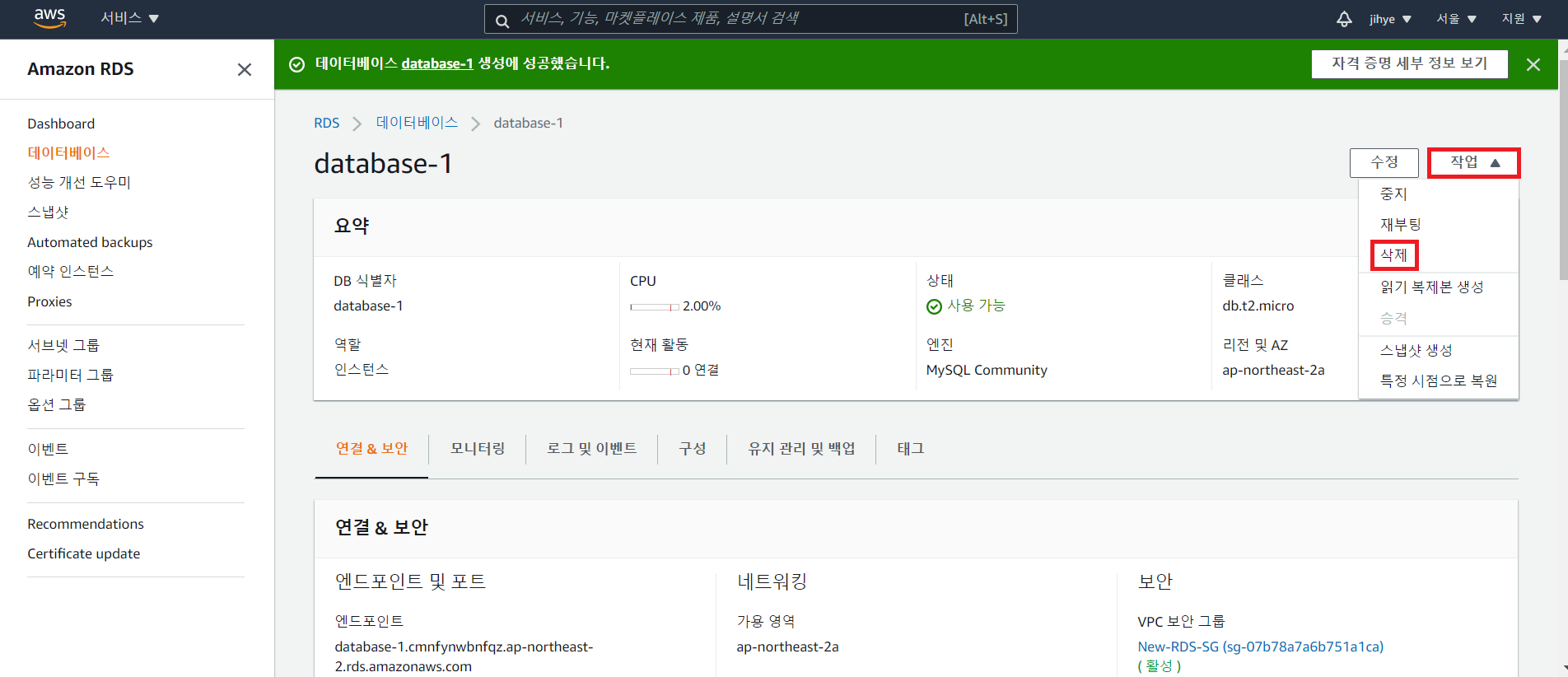Open Recommendations in the sidebar

(x=85, y=524)
